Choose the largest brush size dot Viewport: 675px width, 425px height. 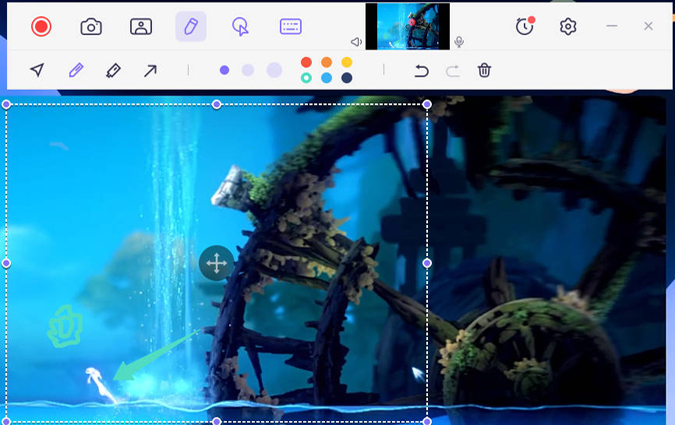tap(274, 70)
